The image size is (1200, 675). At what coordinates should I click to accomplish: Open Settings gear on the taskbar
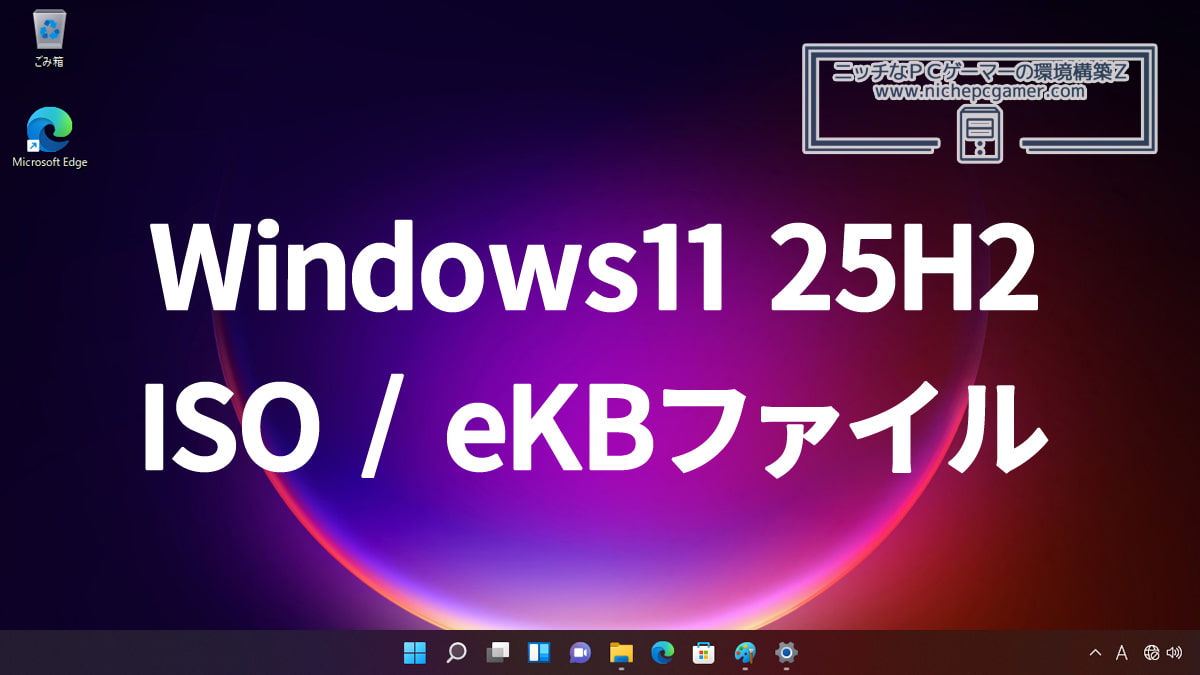(x=786, y=653)
